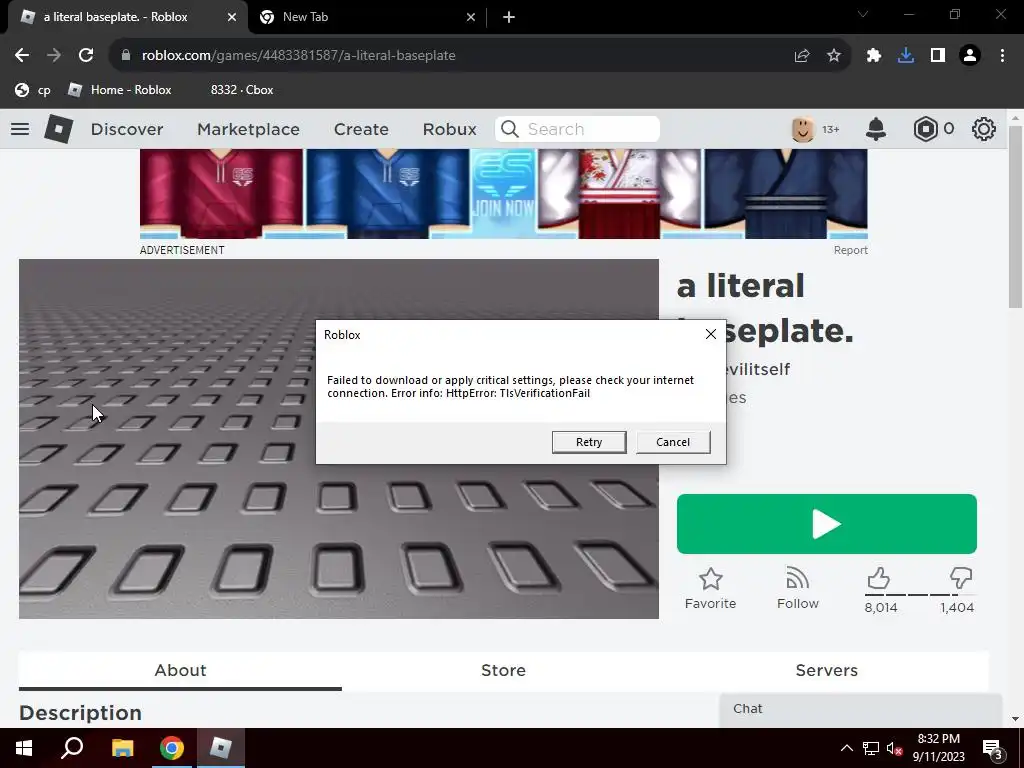Open the Servers tab
Screen dimensions: 1024x768
(827, 671)
